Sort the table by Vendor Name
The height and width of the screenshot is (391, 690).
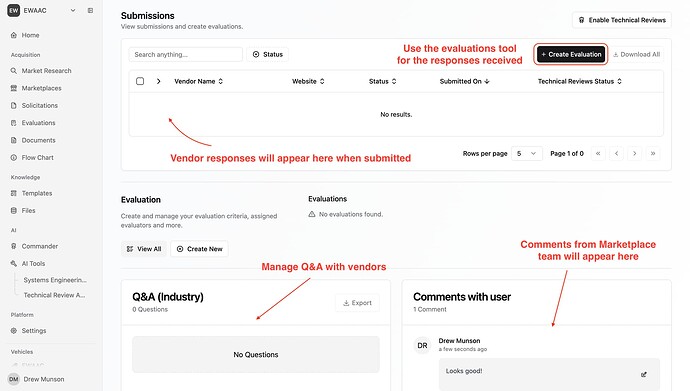tap(198, 81)
